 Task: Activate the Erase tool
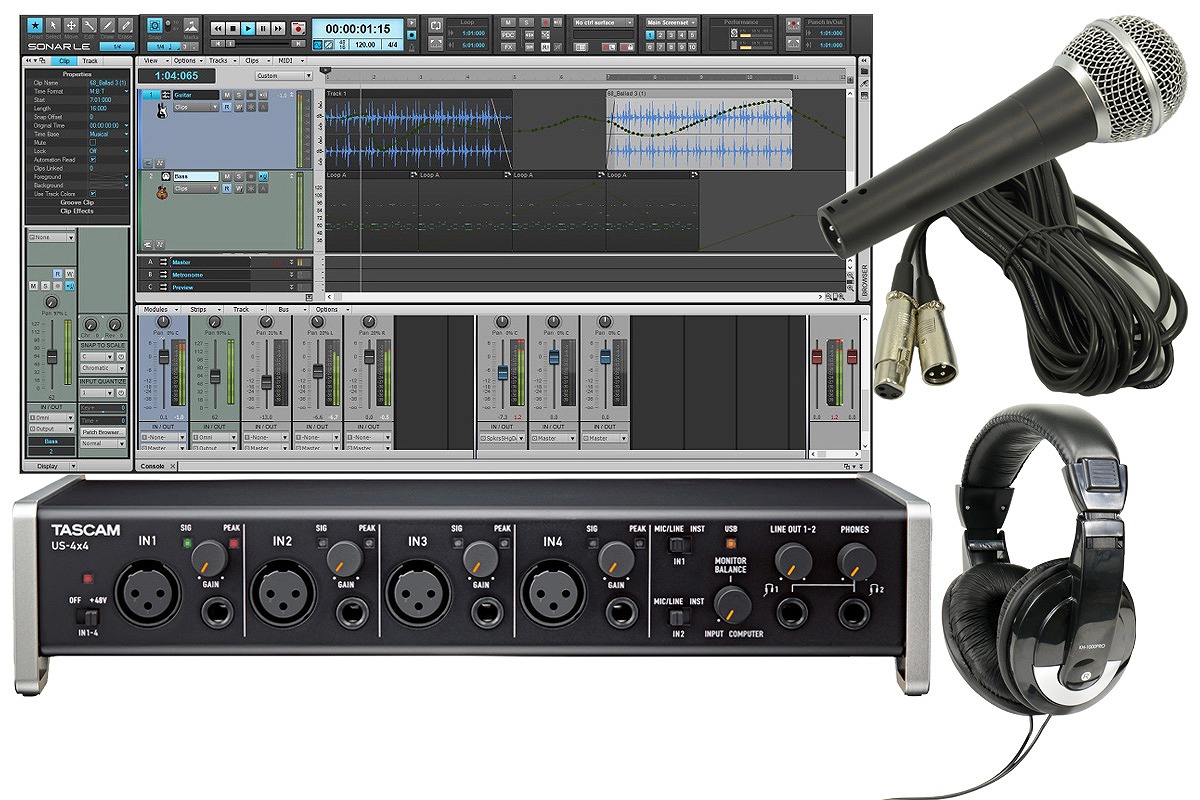coord(126,24)
